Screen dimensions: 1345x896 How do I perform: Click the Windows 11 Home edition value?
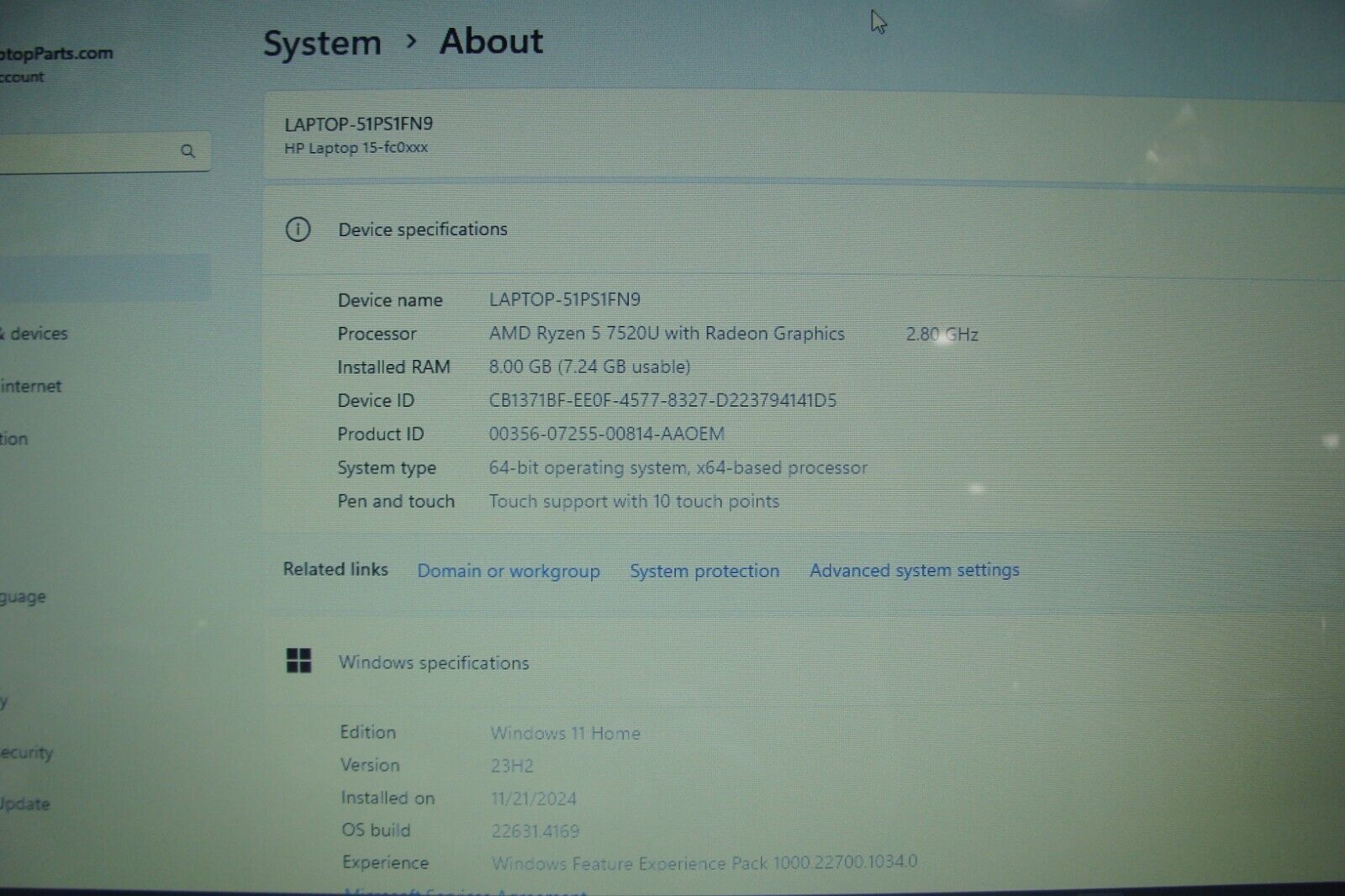coord(565,733)
